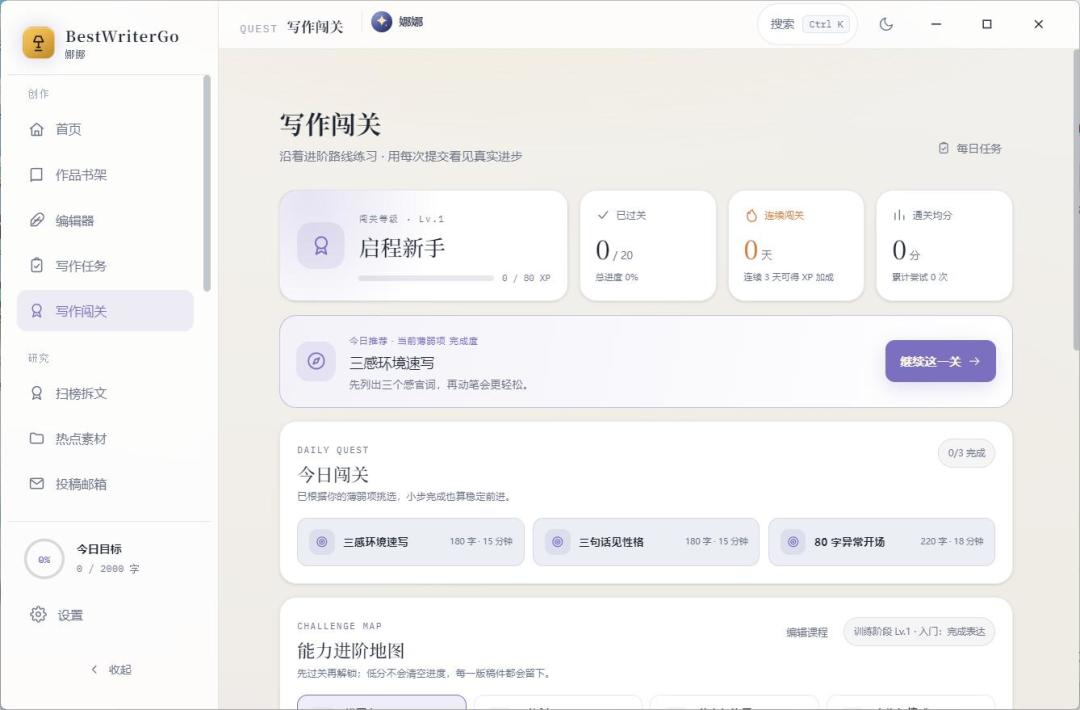This screenshot has height=710, width=1080.
Task: Click the sidebar vertical scrollbar
Action: 207,183
